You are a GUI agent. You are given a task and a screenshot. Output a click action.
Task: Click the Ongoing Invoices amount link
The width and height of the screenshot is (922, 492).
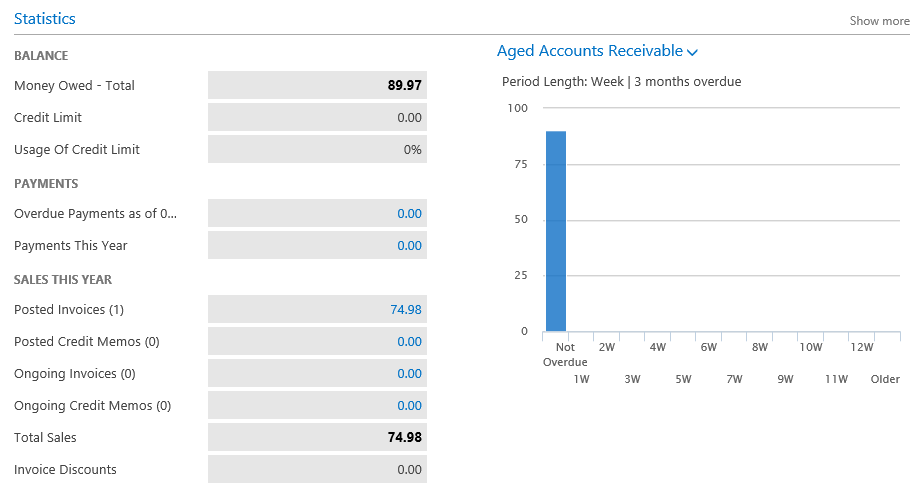tap(409, 374)
